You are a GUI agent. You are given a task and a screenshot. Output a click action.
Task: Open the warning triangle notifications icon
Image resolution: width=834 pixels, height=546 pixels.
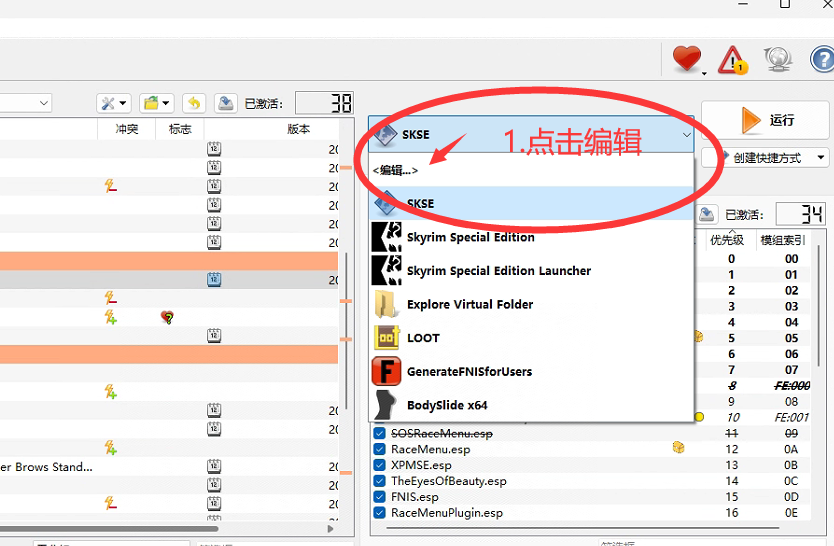[x=732, y=60]
